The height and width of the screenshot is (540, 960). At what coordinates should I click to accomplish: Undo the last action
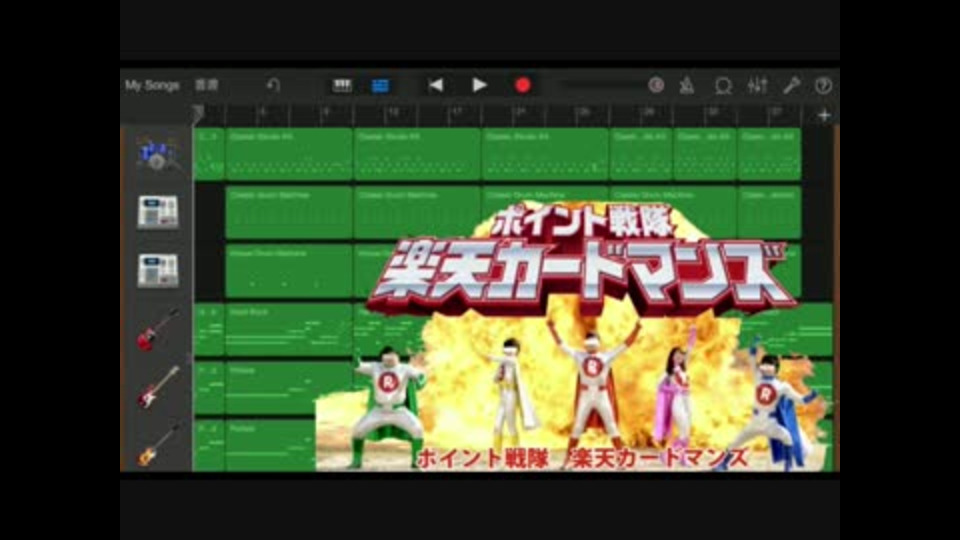coord(273,85)
